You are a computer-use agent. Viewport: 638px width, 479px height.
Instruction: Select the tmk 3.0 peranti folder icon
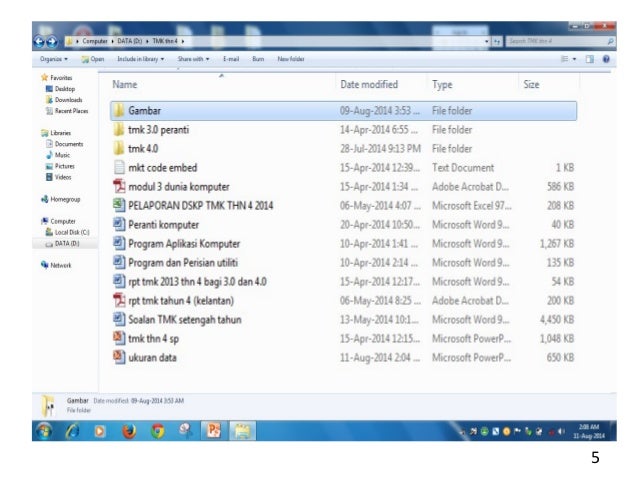pyautogui.click(x=119, y=130)
